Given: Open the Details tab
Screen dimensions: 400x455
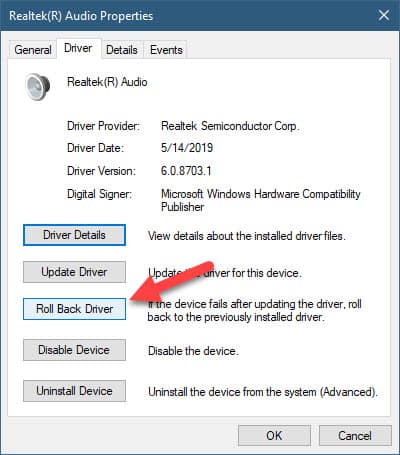Looking at the screenshot, I should (122, 50).
